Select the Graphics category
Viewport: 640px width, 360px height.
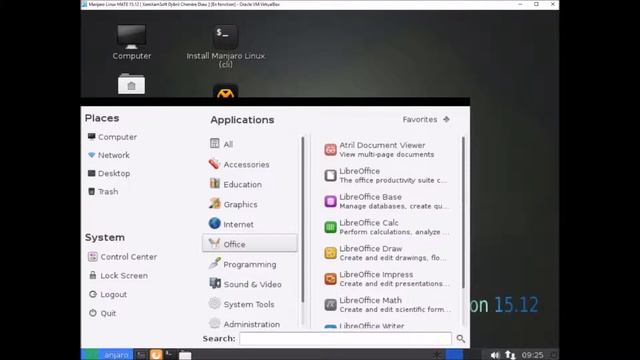pyautogui.click(x=250, y=204)
